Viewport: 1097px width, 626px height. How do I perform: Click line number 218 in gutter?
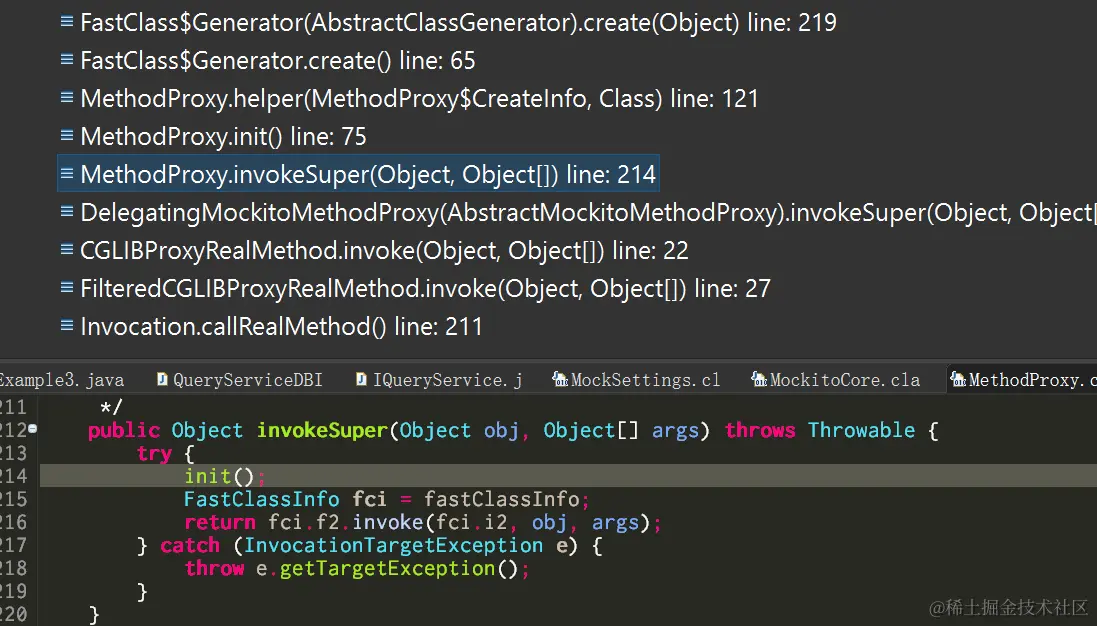click(x=13, y=569)
